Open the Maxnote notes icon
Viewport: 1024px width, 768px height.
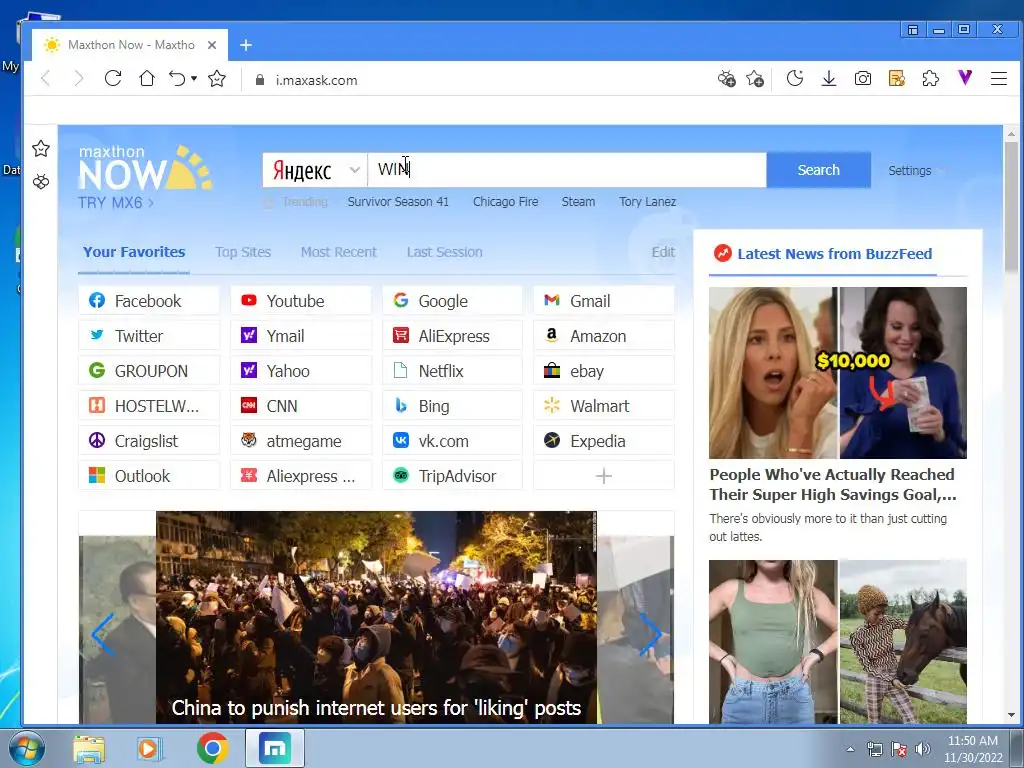click(x=897, y=79)
